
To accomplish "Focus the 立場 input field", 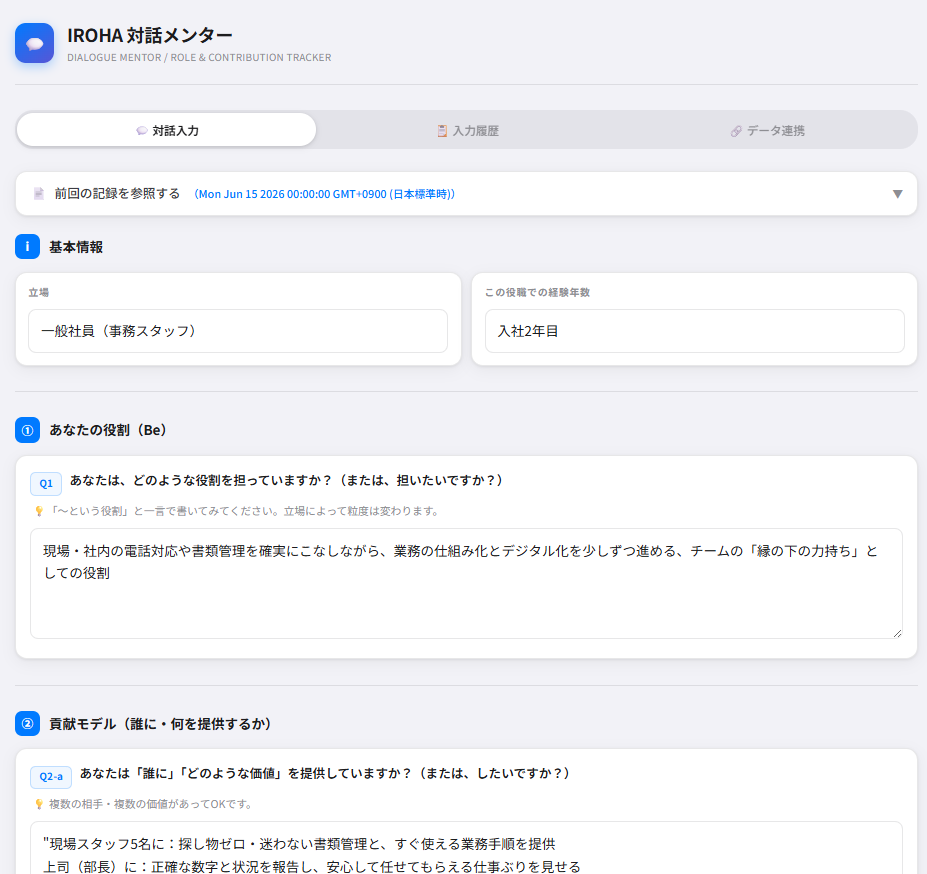I will pos(238,331).
